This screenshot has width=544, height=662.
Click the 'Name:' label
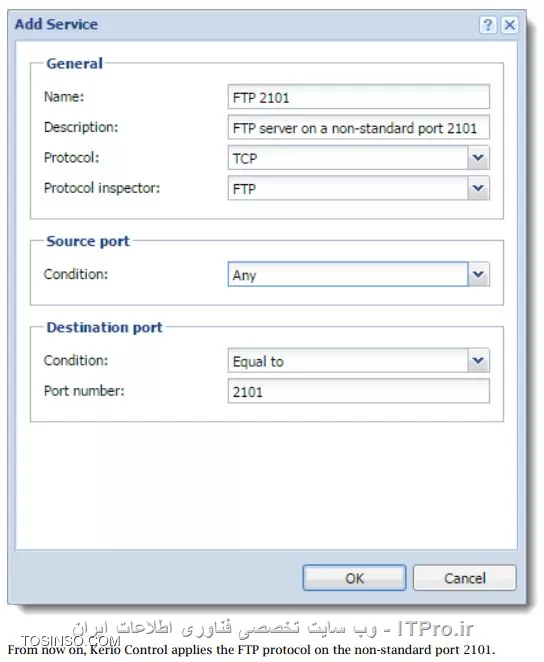pos(64,97)
